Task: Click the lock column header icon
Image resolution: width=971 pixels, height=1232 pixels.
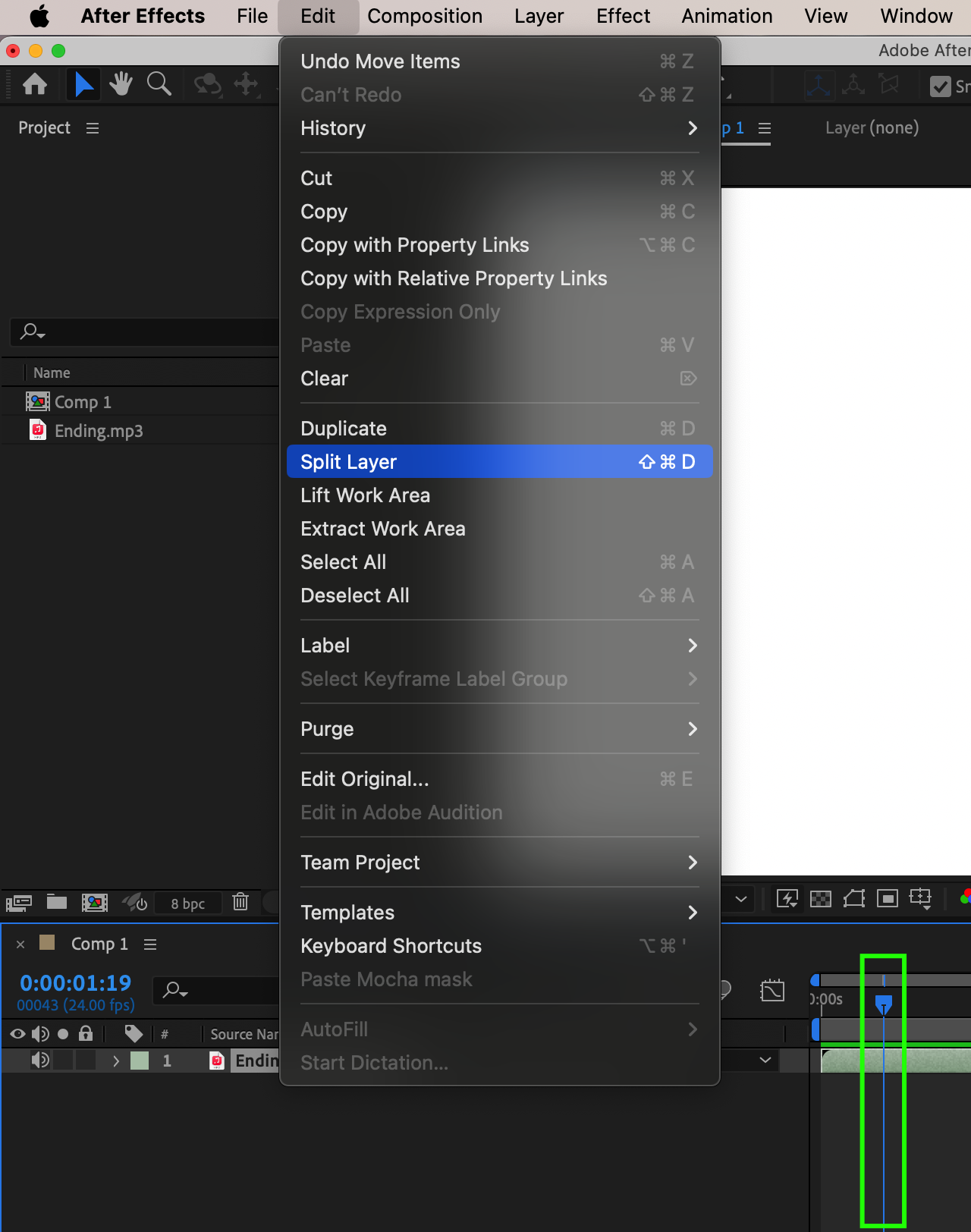Action: click(86, 1033)
